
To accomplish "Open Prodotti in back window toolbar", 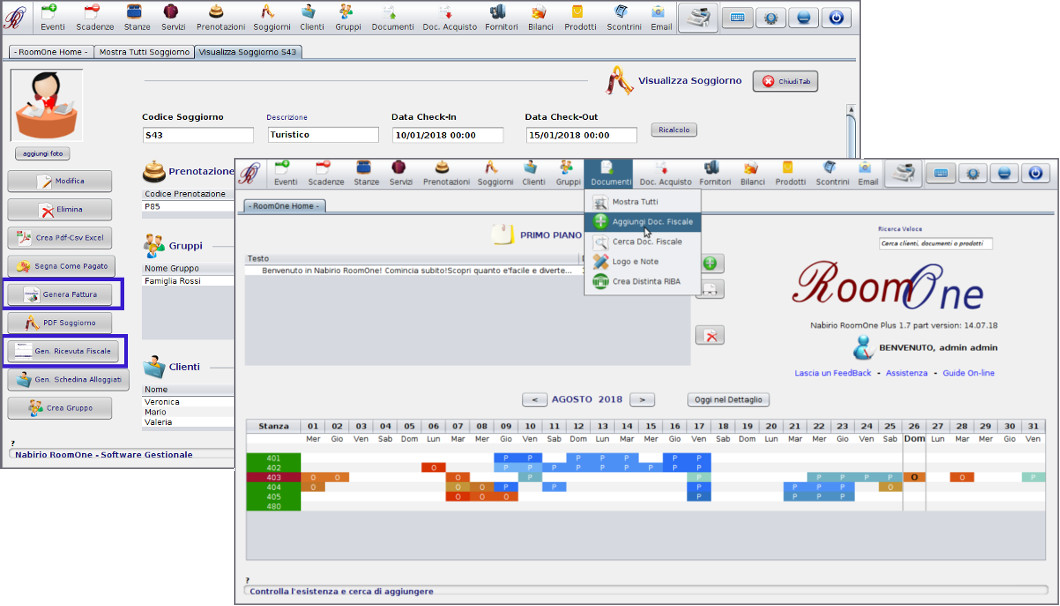I will [x=580, y=18].
